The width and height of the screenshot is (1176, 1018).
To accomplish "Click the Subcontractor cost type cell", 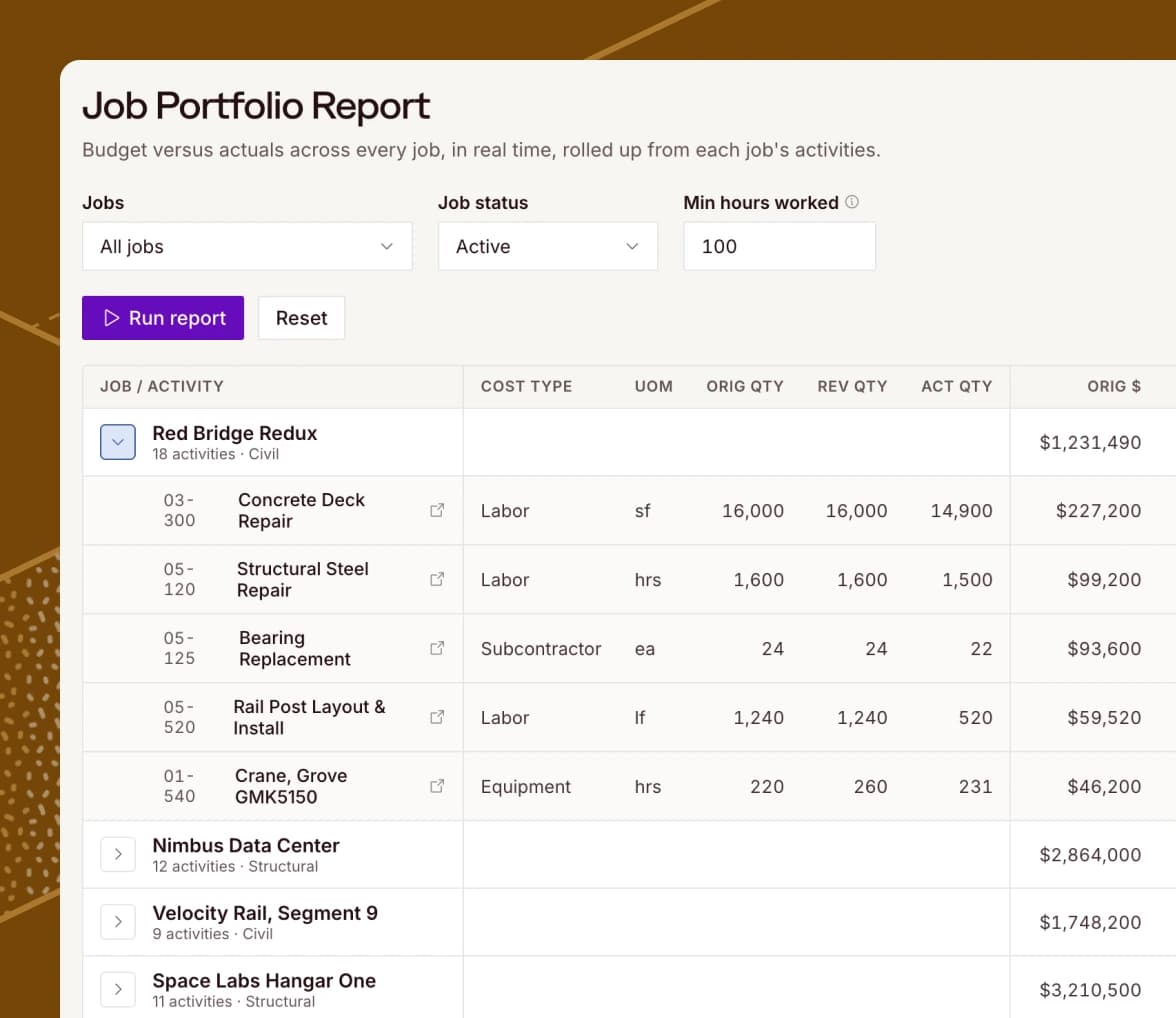I will coord(541,649).
